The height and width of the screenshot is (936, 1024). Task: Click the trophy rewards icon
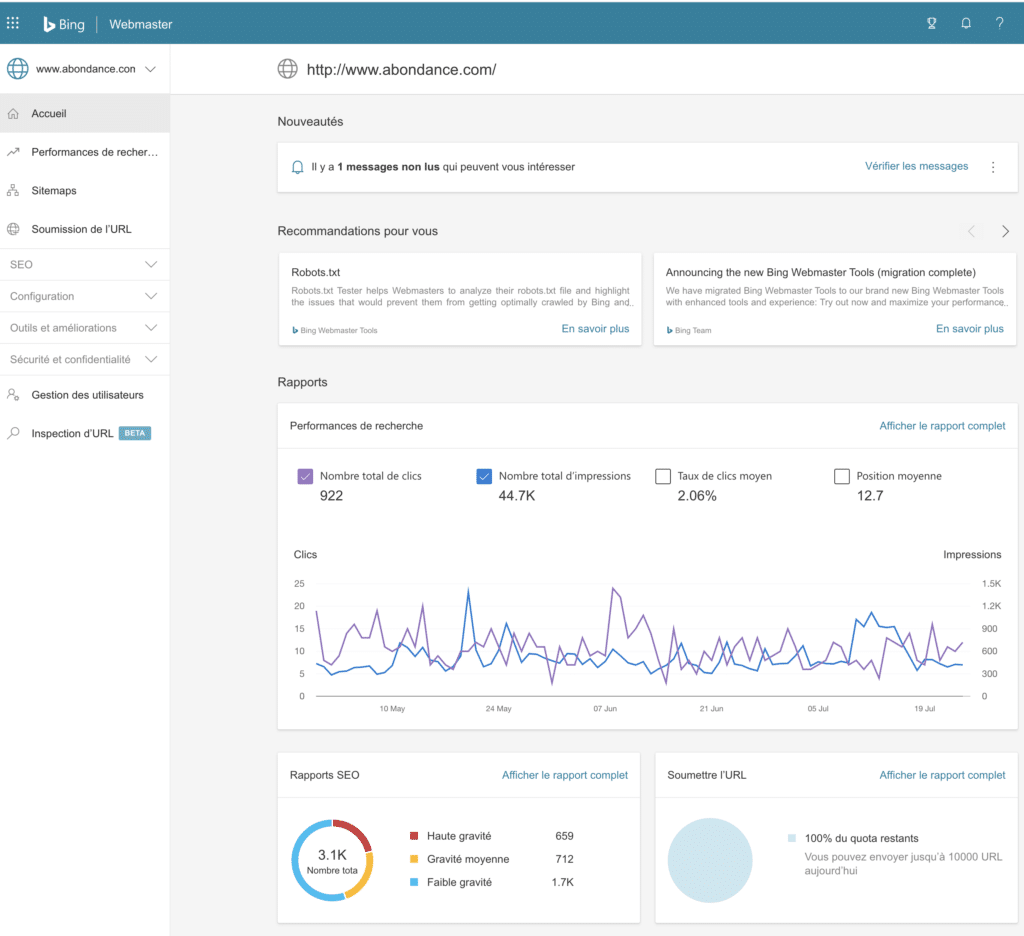932,24
